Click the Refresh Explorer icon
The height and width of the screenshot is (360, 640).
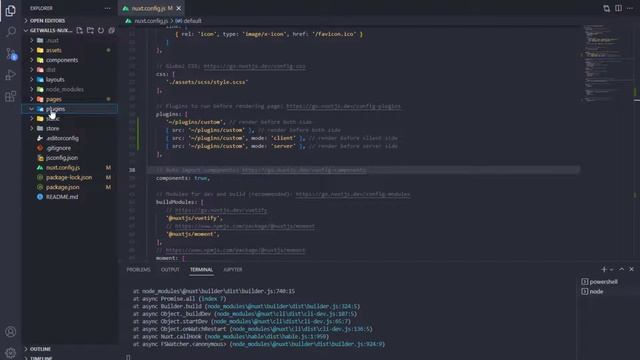(x=101, y=31)
